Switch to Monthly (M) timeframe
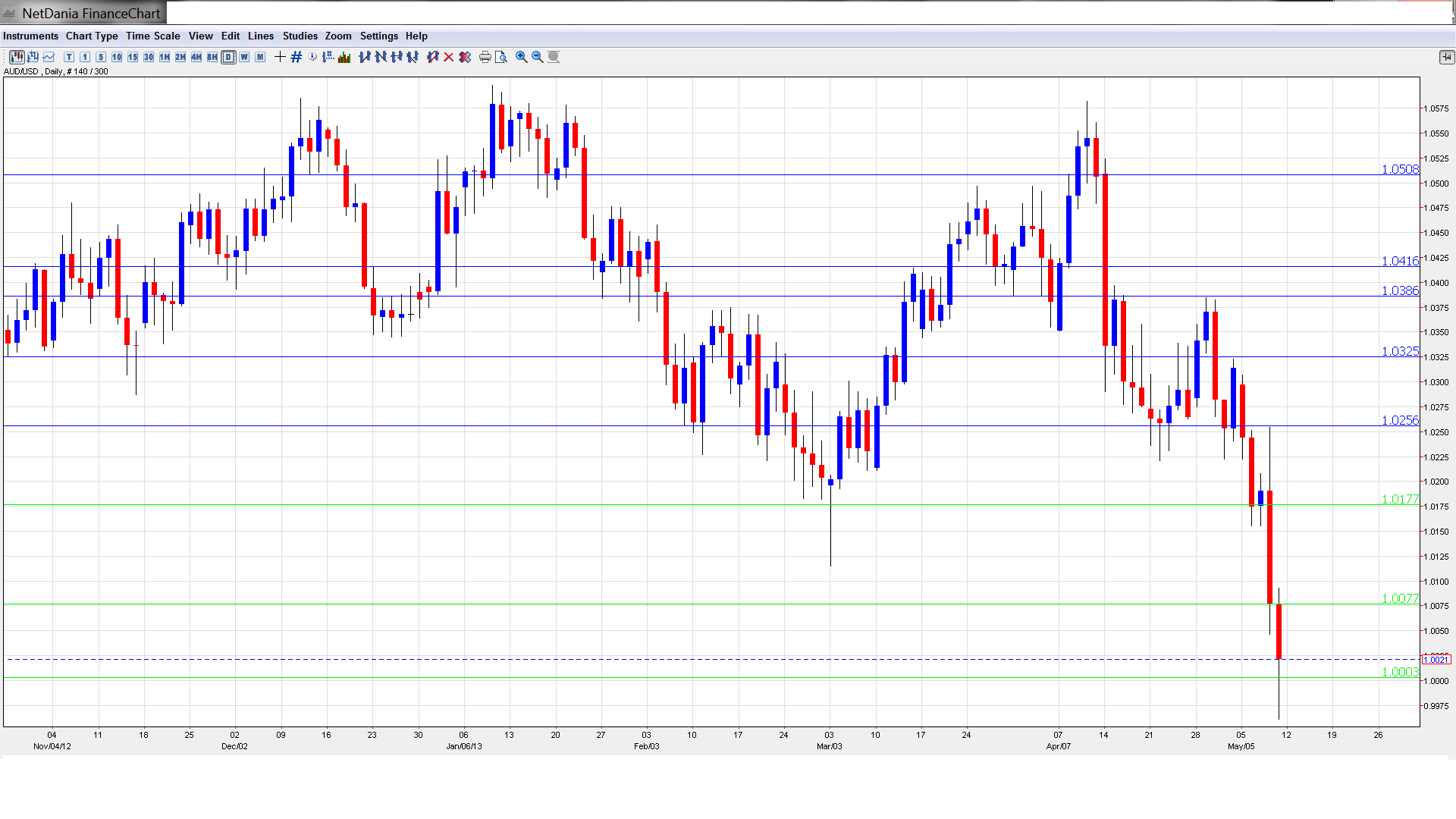 tap(259, 57)
